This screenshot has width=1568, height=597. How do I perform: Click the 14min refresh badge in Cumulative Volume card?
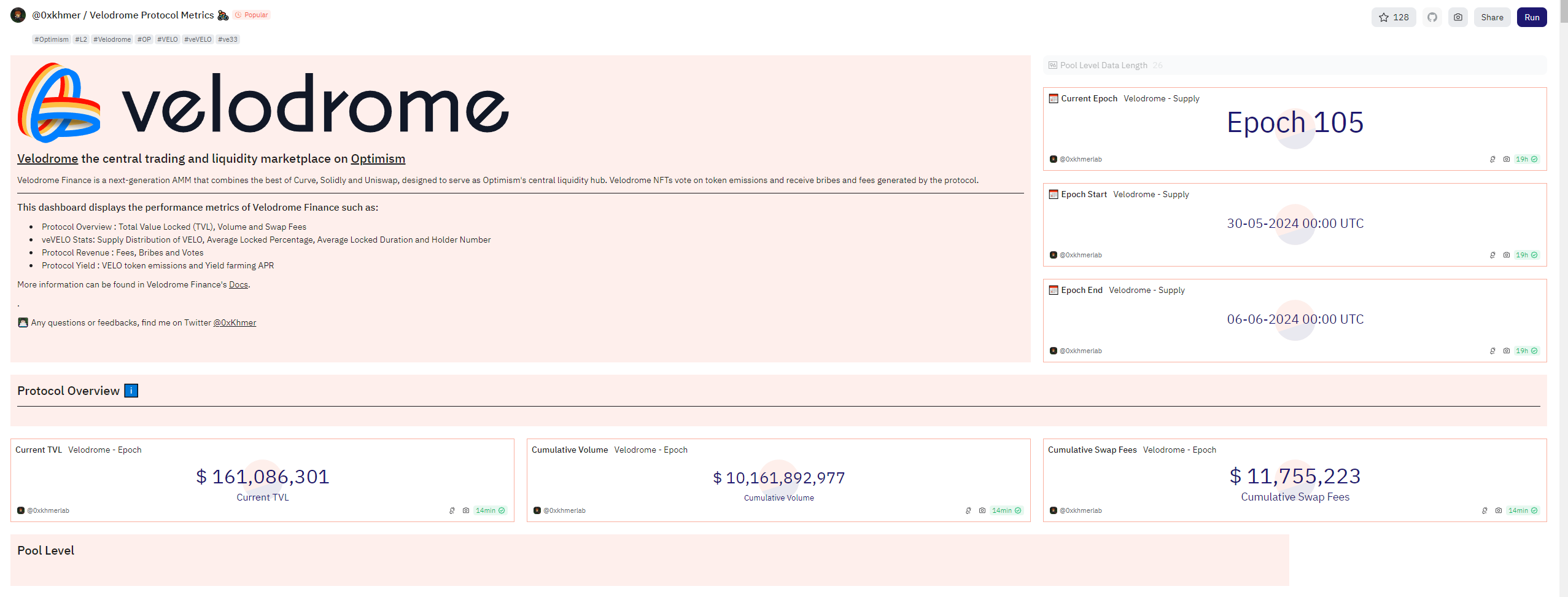pos(1006,510)
